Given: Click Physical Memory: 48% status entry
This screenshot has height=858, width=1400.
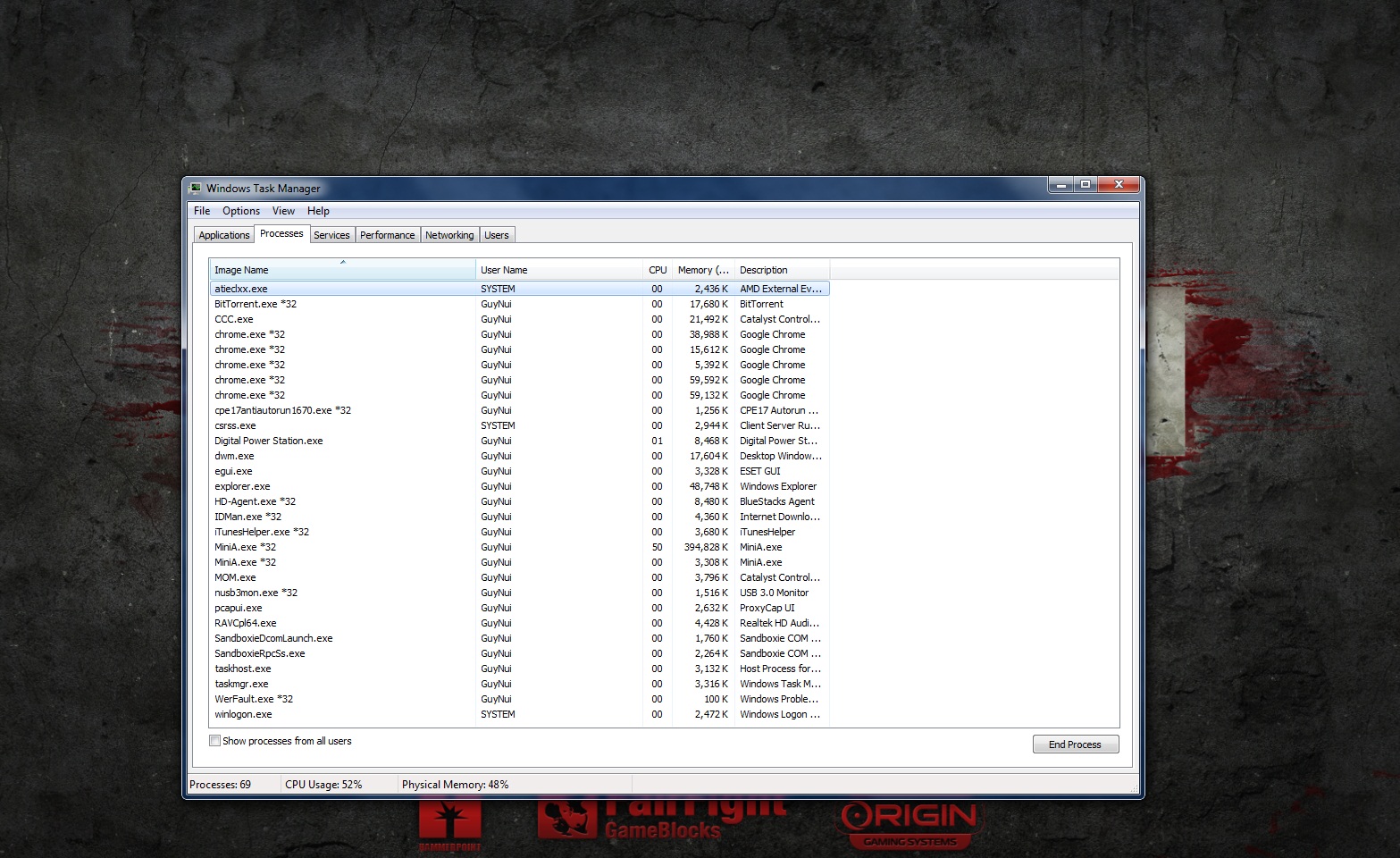Looking at the screenshot, I should [x=456, y=785].
